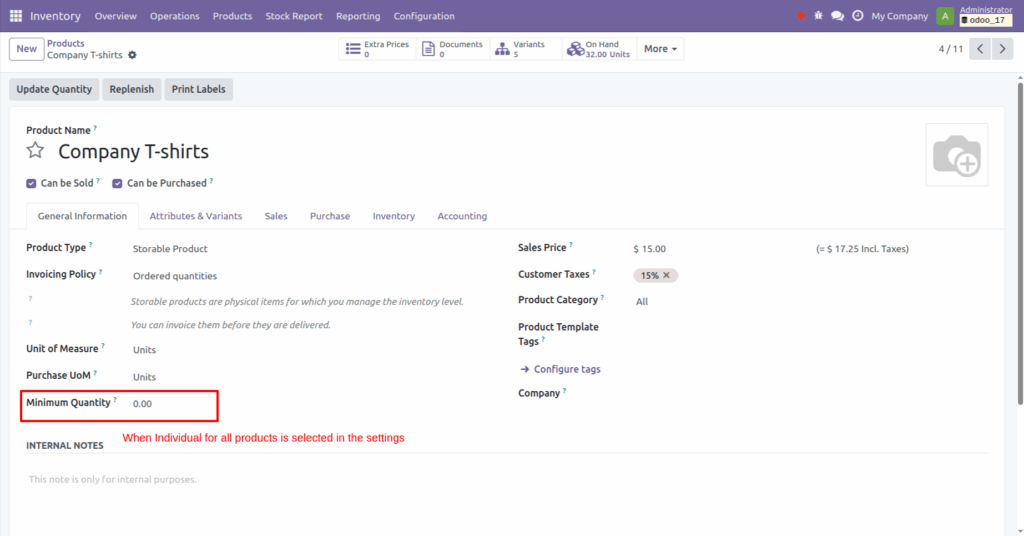Toggle the Can be Purchased checkbox
This screenshot has width=1024, height=536.
(118, 183)
